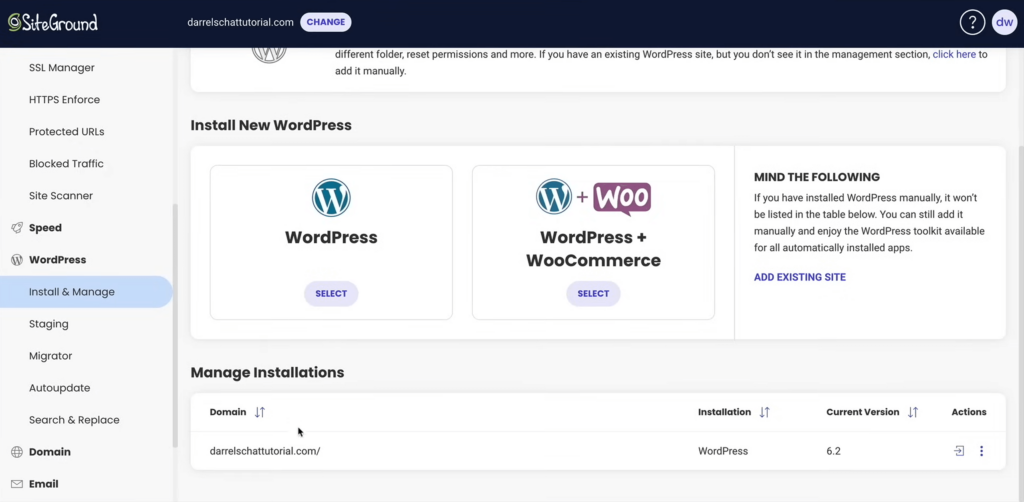Click the WooCommerce Woo logo
1024x502 pixels.
pos(622,199)
